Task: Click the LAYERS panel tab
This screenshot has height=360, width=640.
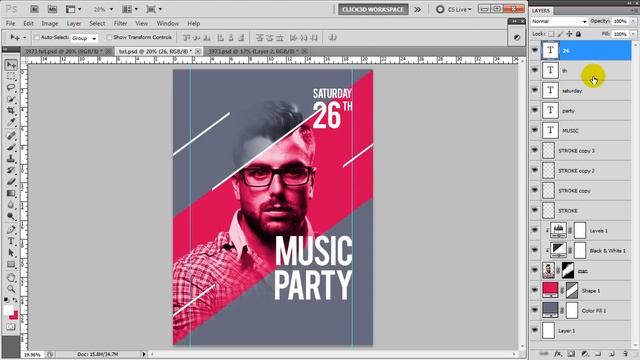Action: click(x=541, y=11)
